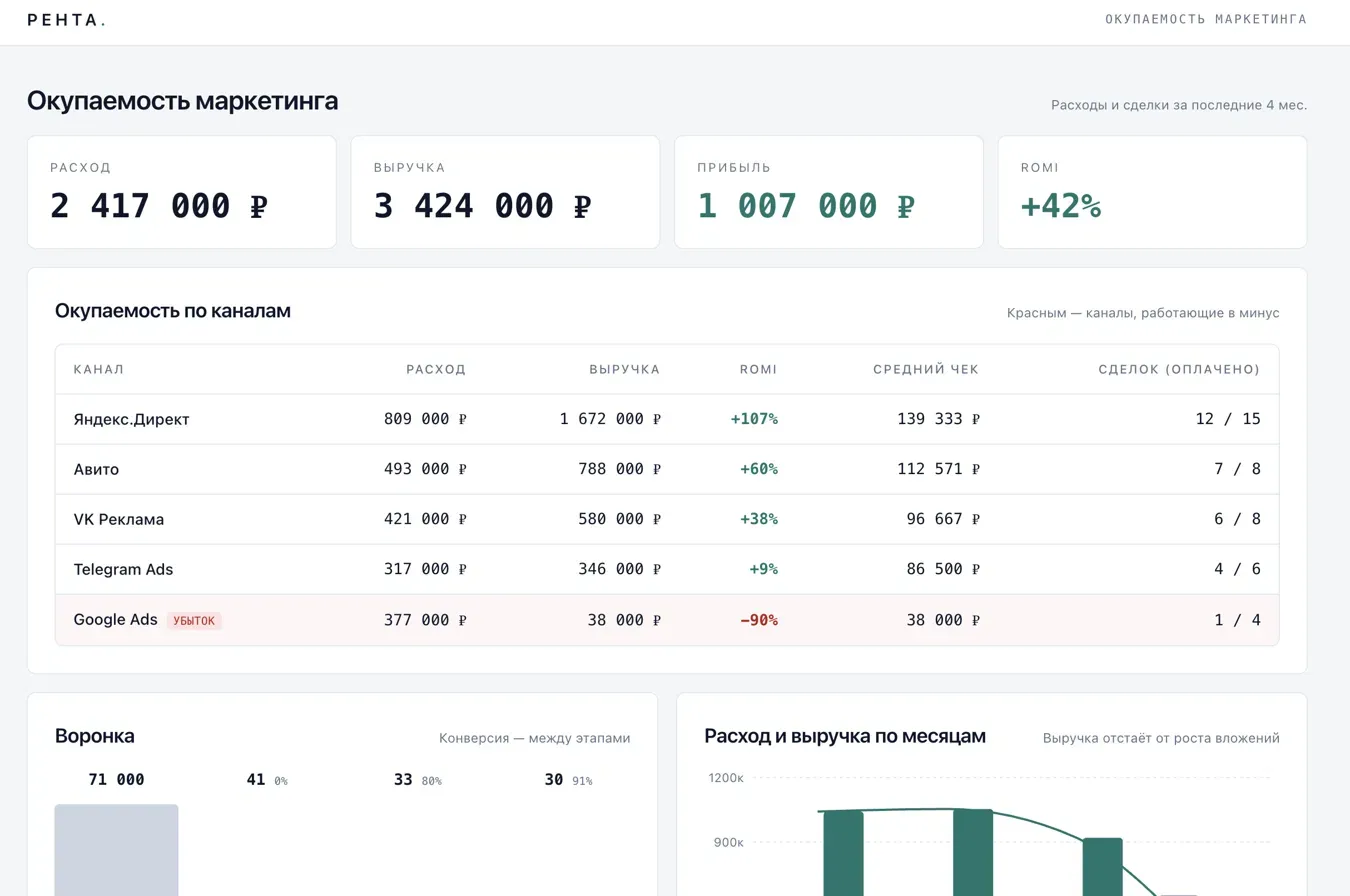The width and height of the screenshot is (1350, 896).
Task: Click the first green bar in monthly chart
Action: 843,853
